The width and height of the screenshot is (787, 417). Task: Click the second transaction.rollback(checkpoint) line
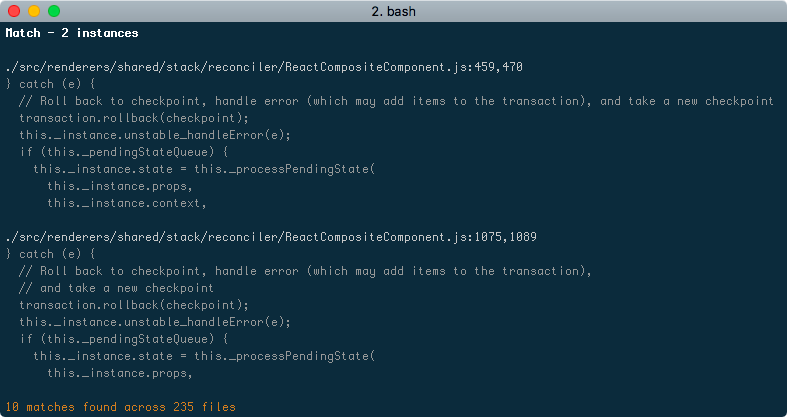(x=134, y=305)
